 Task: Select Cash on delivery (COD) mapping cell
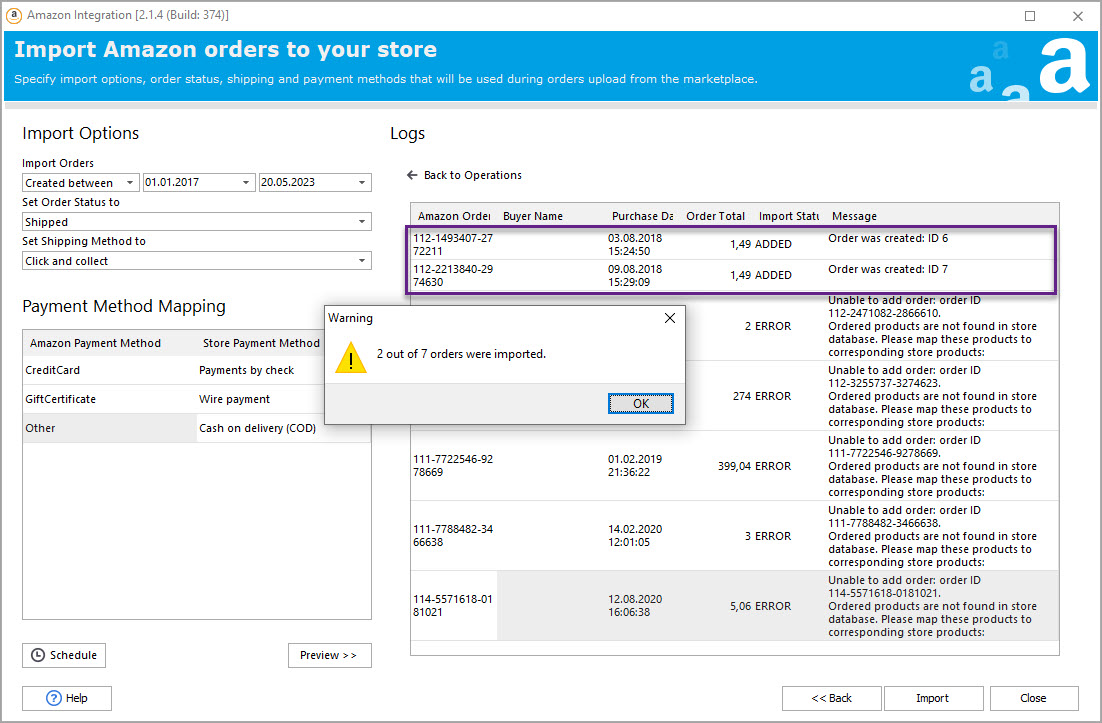point(259,428)
